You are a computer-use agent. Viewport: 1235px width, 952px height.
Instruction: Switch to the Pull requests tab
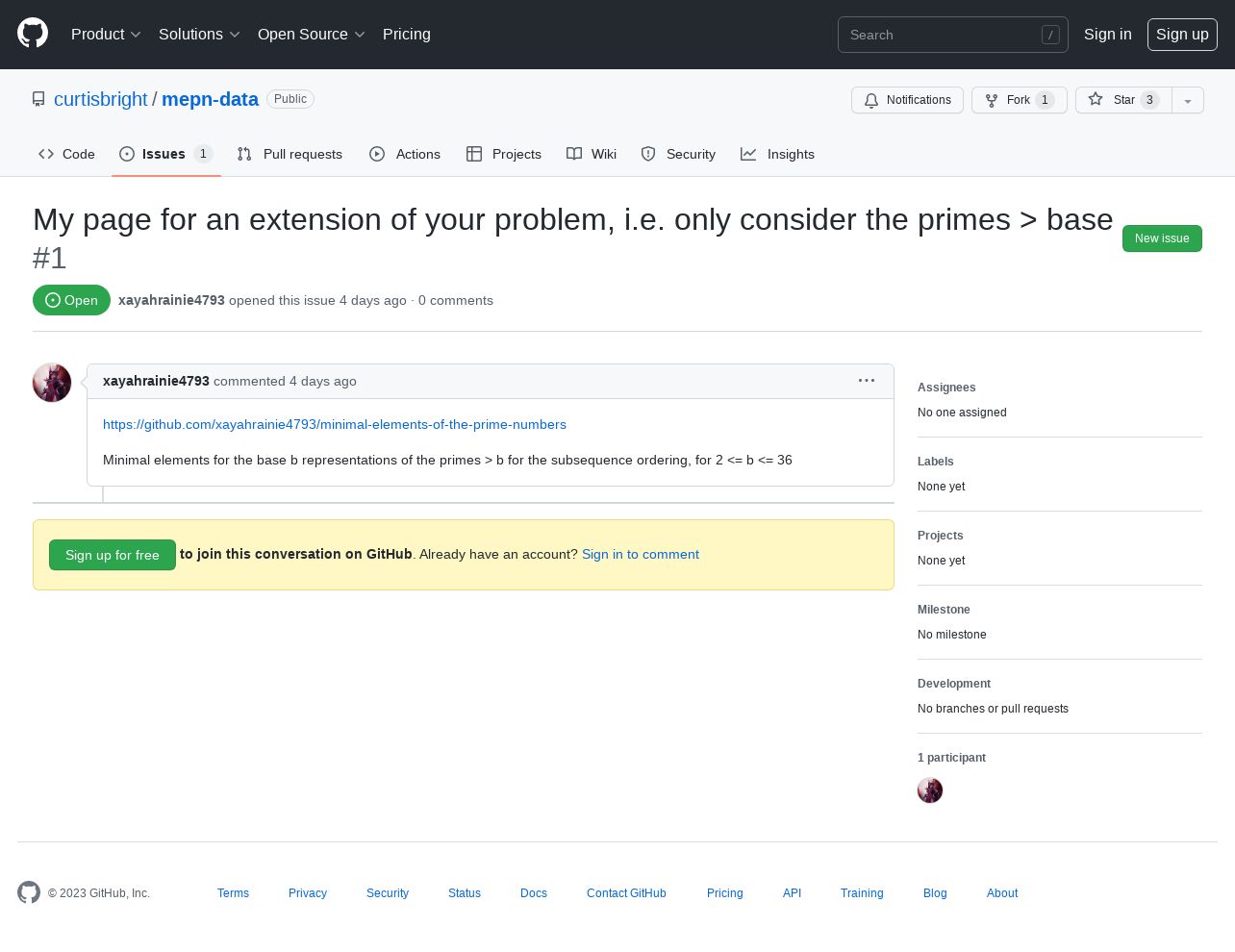[x=290, y=154]
